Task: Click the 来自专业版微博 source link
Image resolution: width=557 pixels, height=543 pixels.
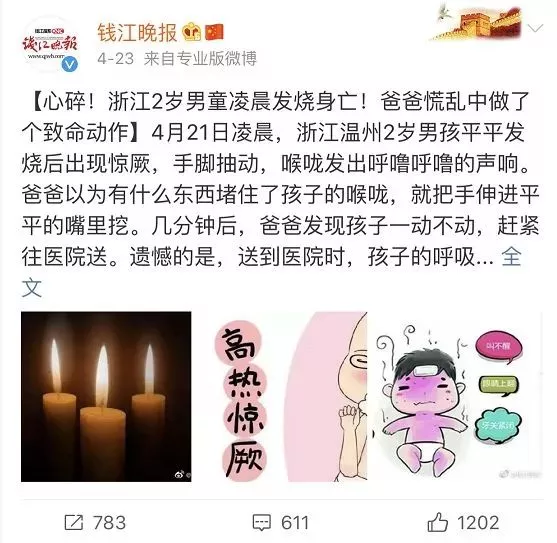Action: click(200, 58)
